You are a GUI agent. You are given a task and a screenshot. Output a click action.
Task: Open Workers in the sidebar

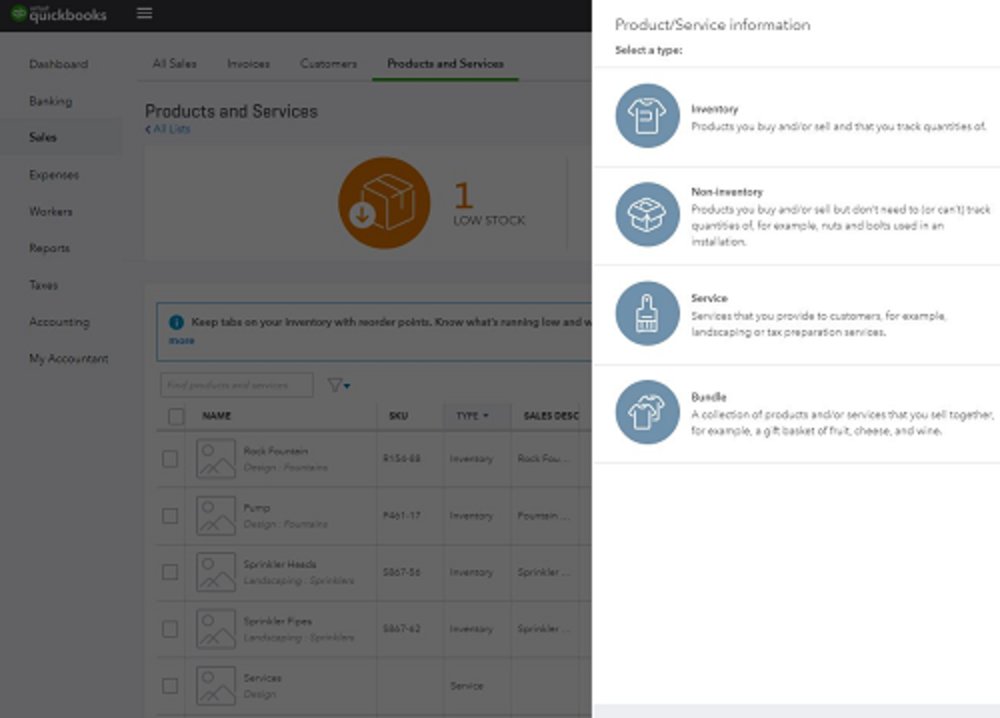click(x=50, y=211)
